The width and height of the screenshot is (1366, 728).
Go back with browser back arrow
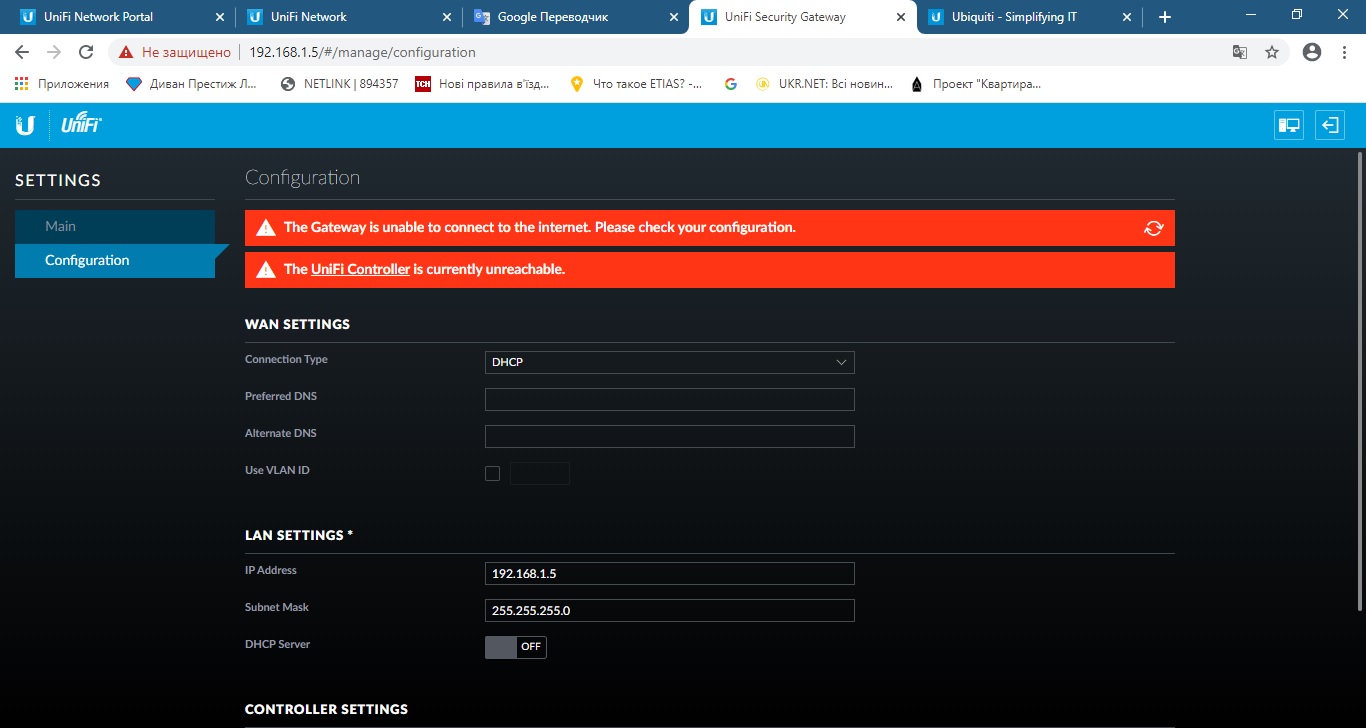click(x=22, y=52)
